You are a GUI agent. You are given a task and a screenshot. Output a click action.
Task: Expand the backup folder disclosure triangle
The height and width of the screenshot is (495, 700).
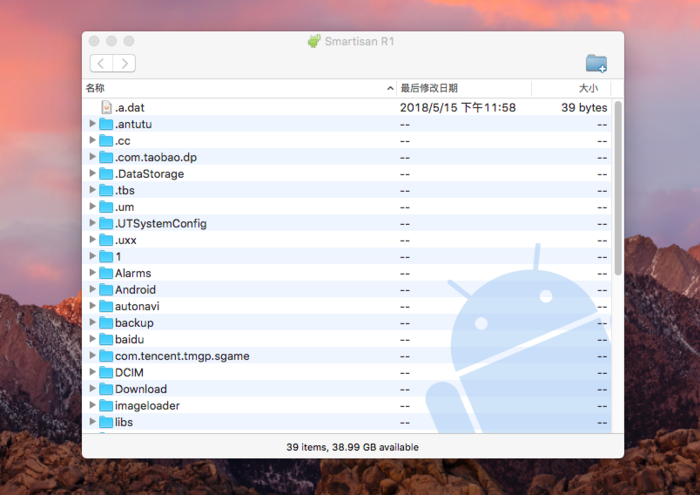pos(92,322)
